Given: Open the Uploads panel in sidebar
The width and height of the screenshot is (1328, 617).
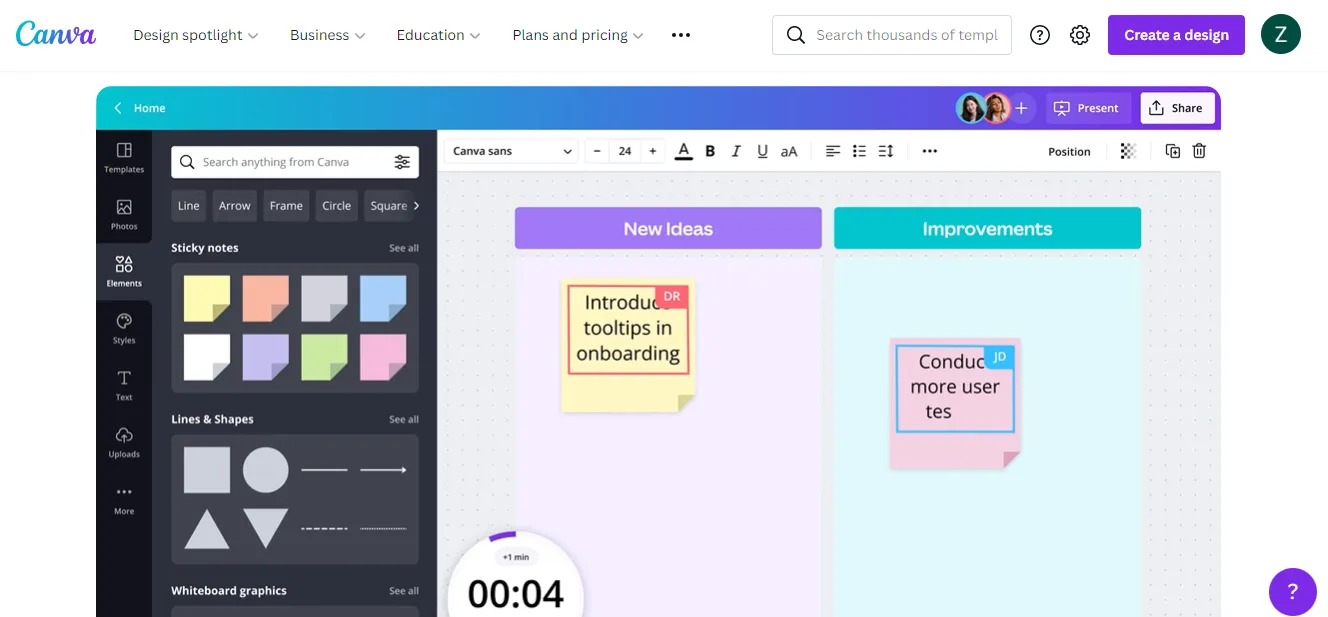Looking at the screenshot, I should (124, 442).
